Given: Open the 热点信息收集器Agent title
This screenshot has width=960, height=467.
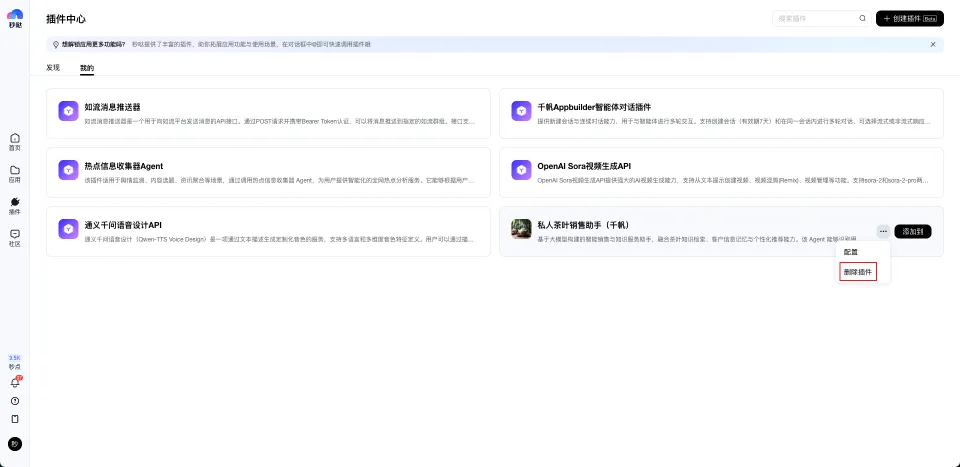Looking at the screenshot, I should [x=124, y=166].
